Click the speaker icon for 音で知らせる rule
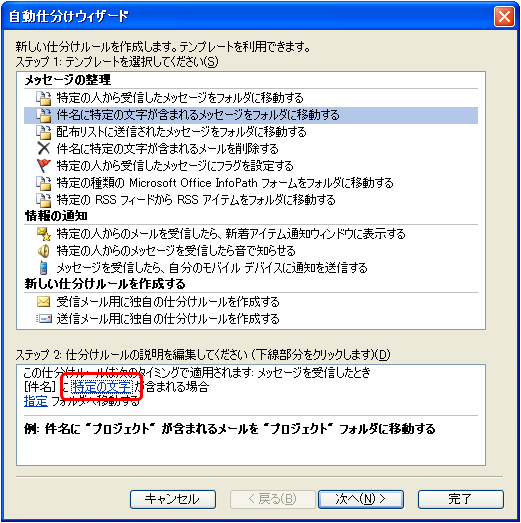Screen dimensions: 521x523 44,251
